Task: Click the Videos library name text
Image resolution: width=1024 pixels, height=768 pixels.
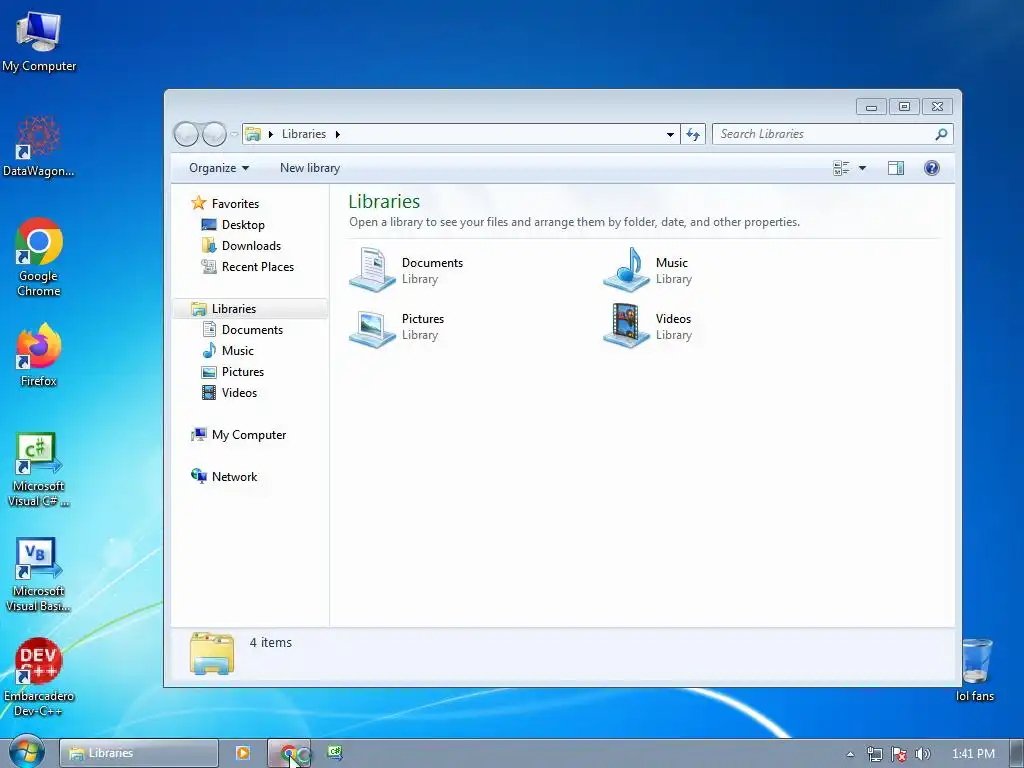Action: coord(673,319)
